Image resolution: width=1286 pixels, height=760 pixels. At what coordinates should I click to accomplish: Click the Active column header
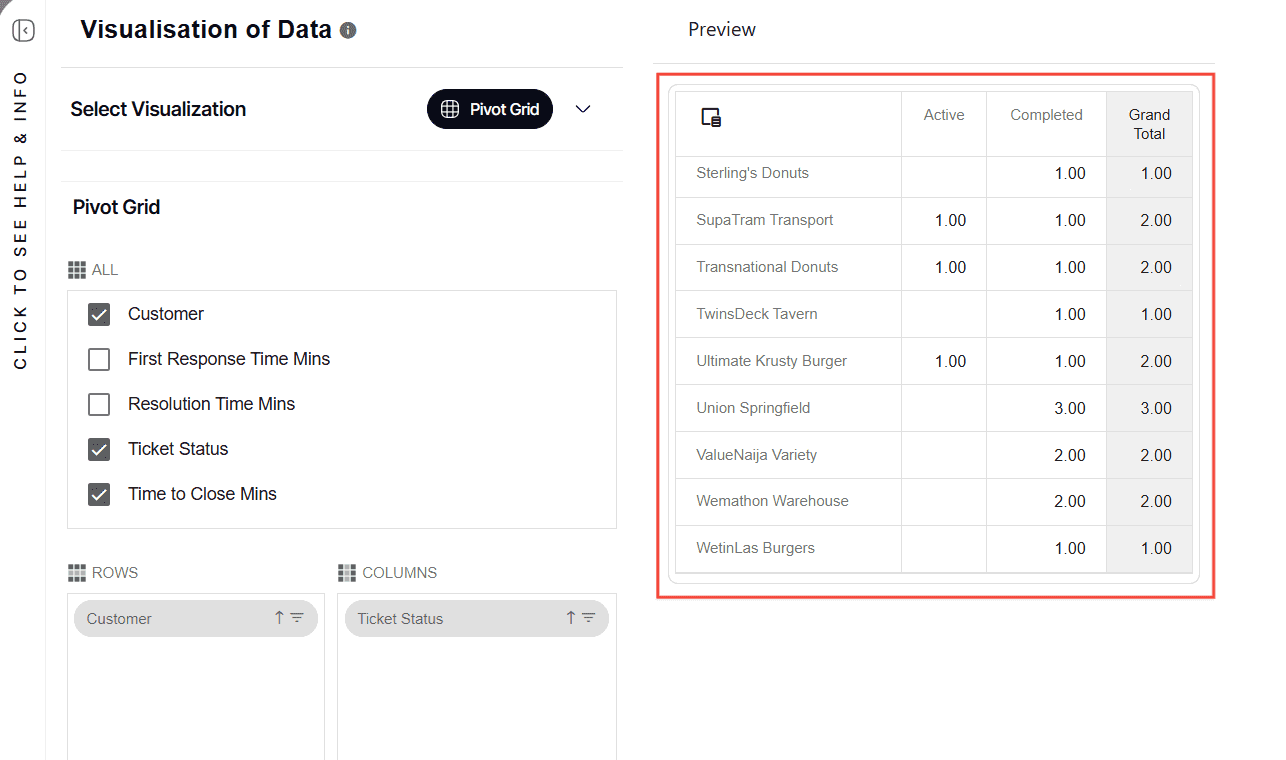pyautogui.click(x=944, y=115)
